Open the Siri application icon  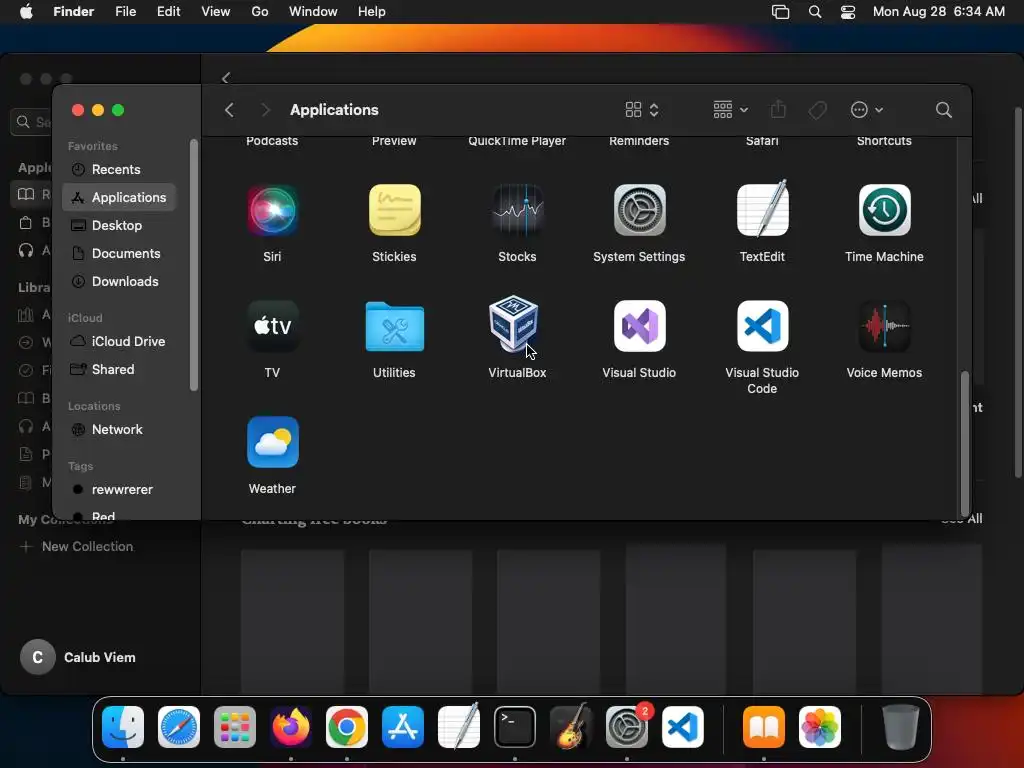point(272,210)
